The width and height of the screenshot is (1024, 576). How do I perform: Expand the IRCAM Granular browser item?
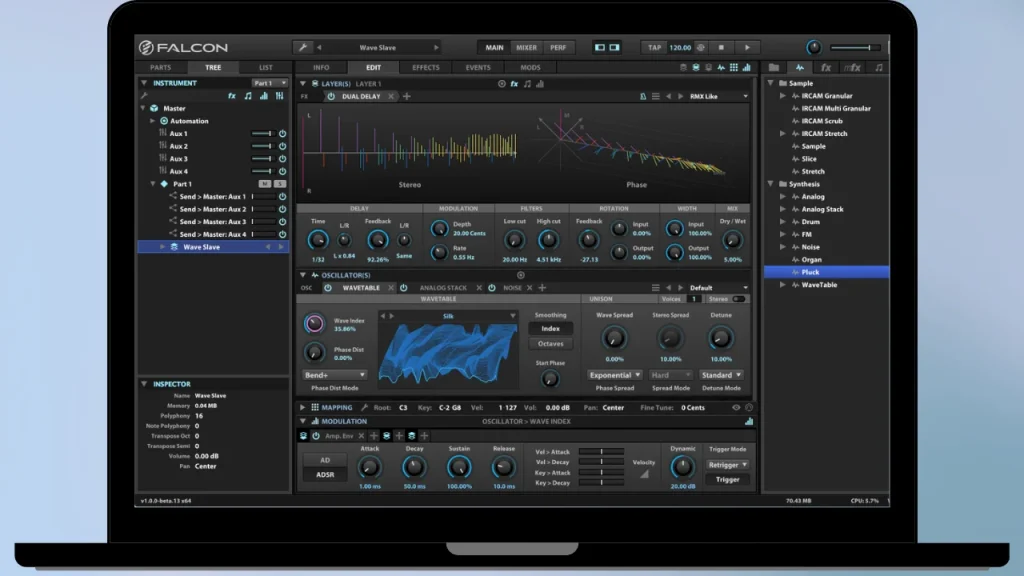click(783, 96)
